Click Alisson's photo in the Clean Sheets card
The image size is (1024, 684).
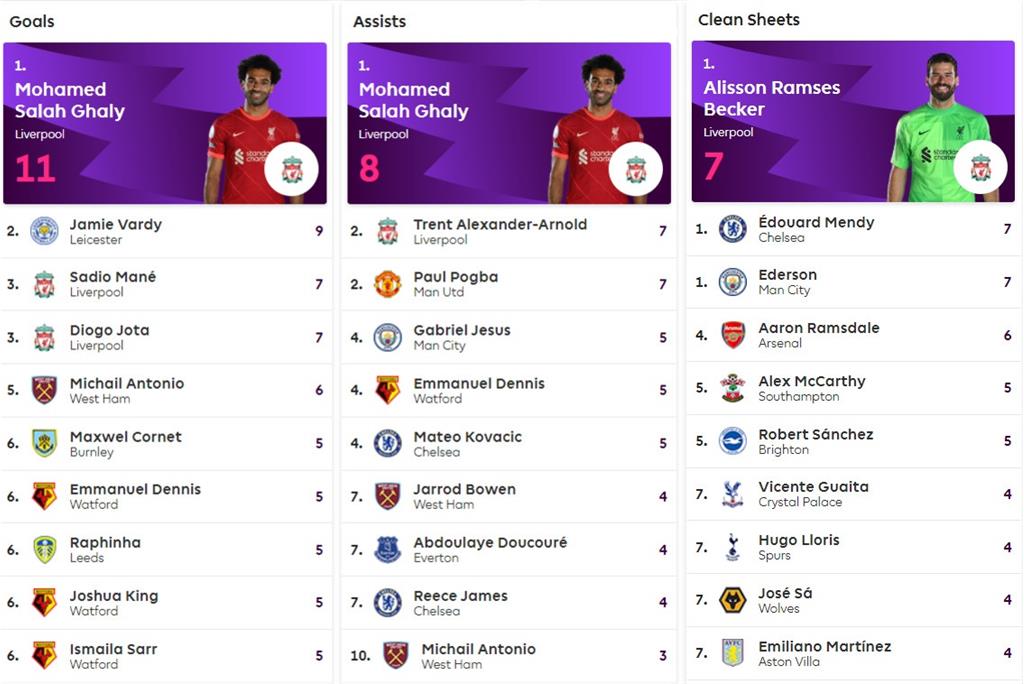(x=938, y=125)
